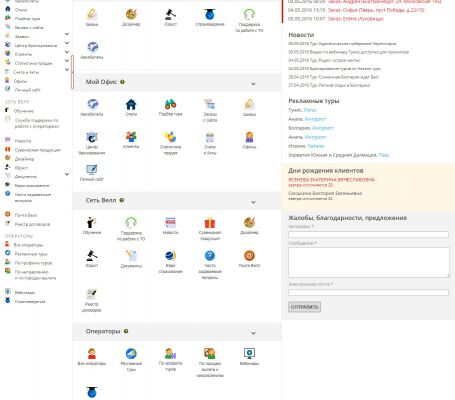455x400 pixels.
Task: Open Дизайнер palette icon in Сеть Велл section
Action: click(x=249, y=223)
